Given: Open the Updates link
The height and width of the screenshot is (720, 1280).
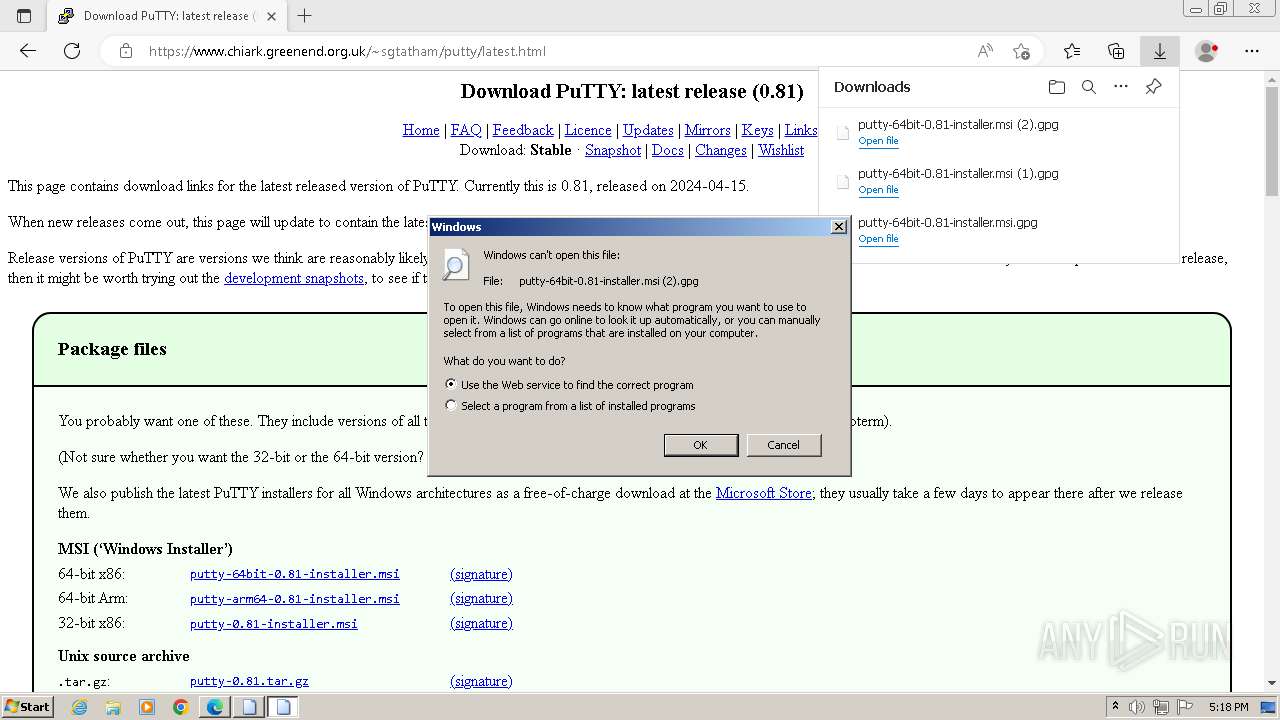Looking at the screenshot, I should point(648,130).
